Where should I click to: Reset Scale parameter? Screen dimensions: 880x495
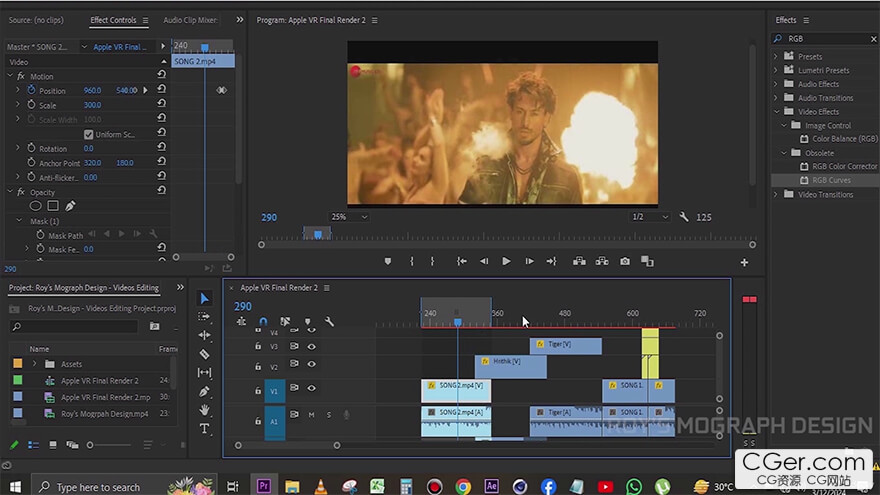coord(162,104)
